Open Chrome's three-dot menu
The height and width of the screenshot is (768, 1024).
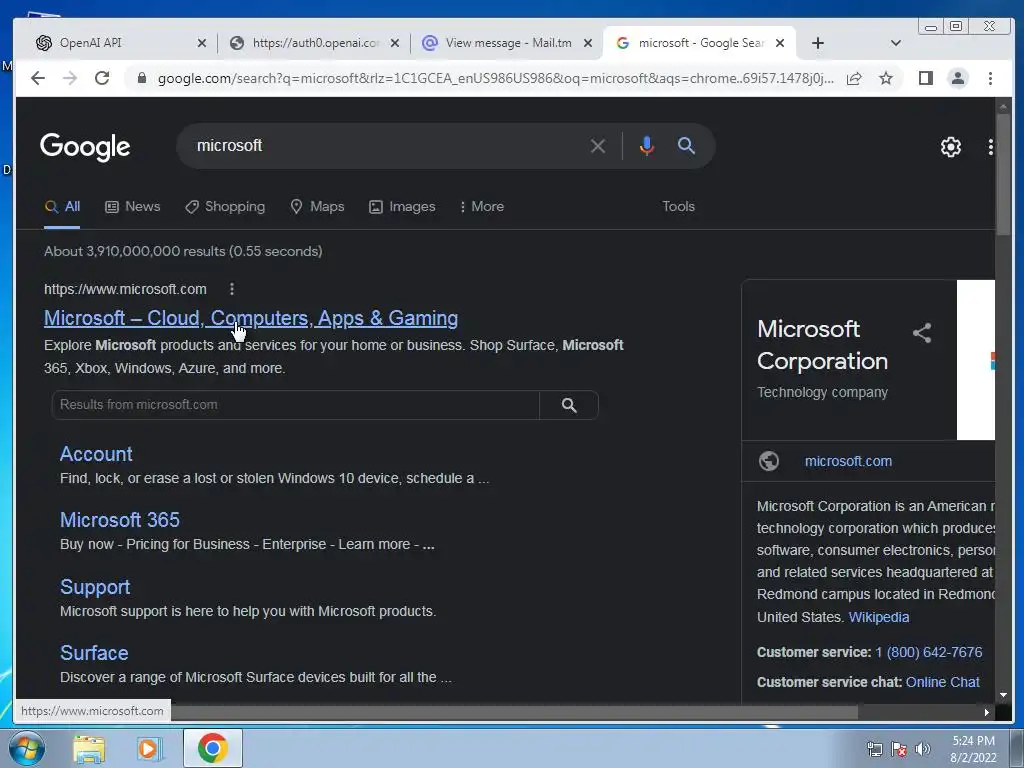(x=990, y=78)
